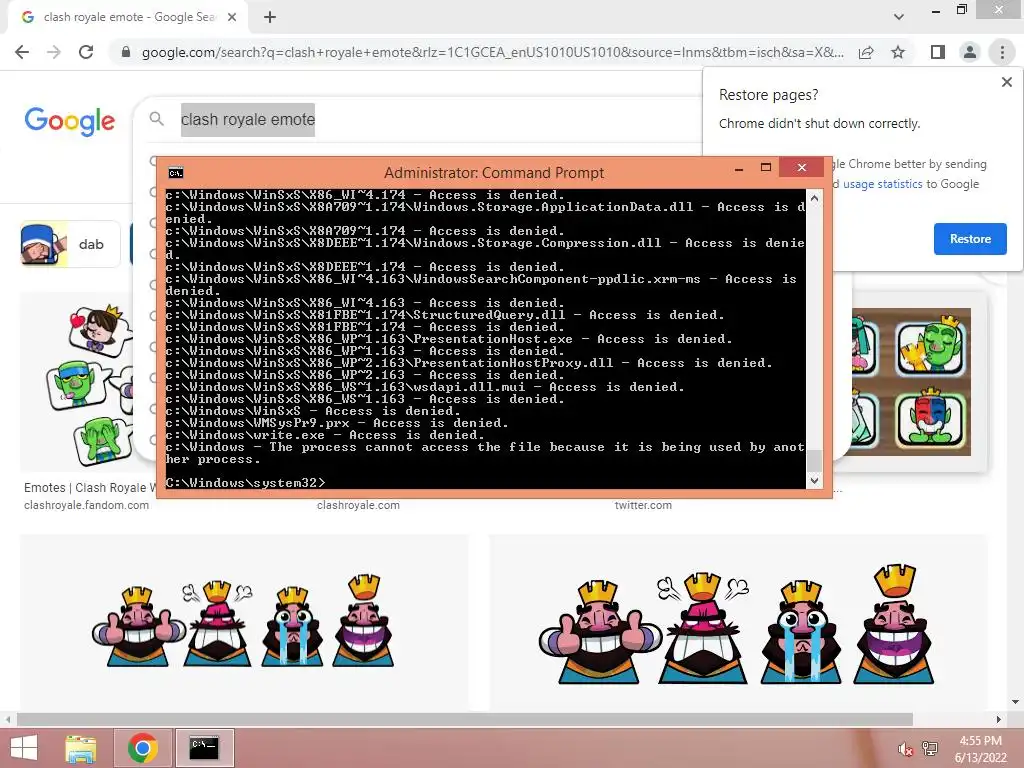Open the usage statistics link
The height and width of the screenshot is (768, 1024).
[x=882, y=184]
